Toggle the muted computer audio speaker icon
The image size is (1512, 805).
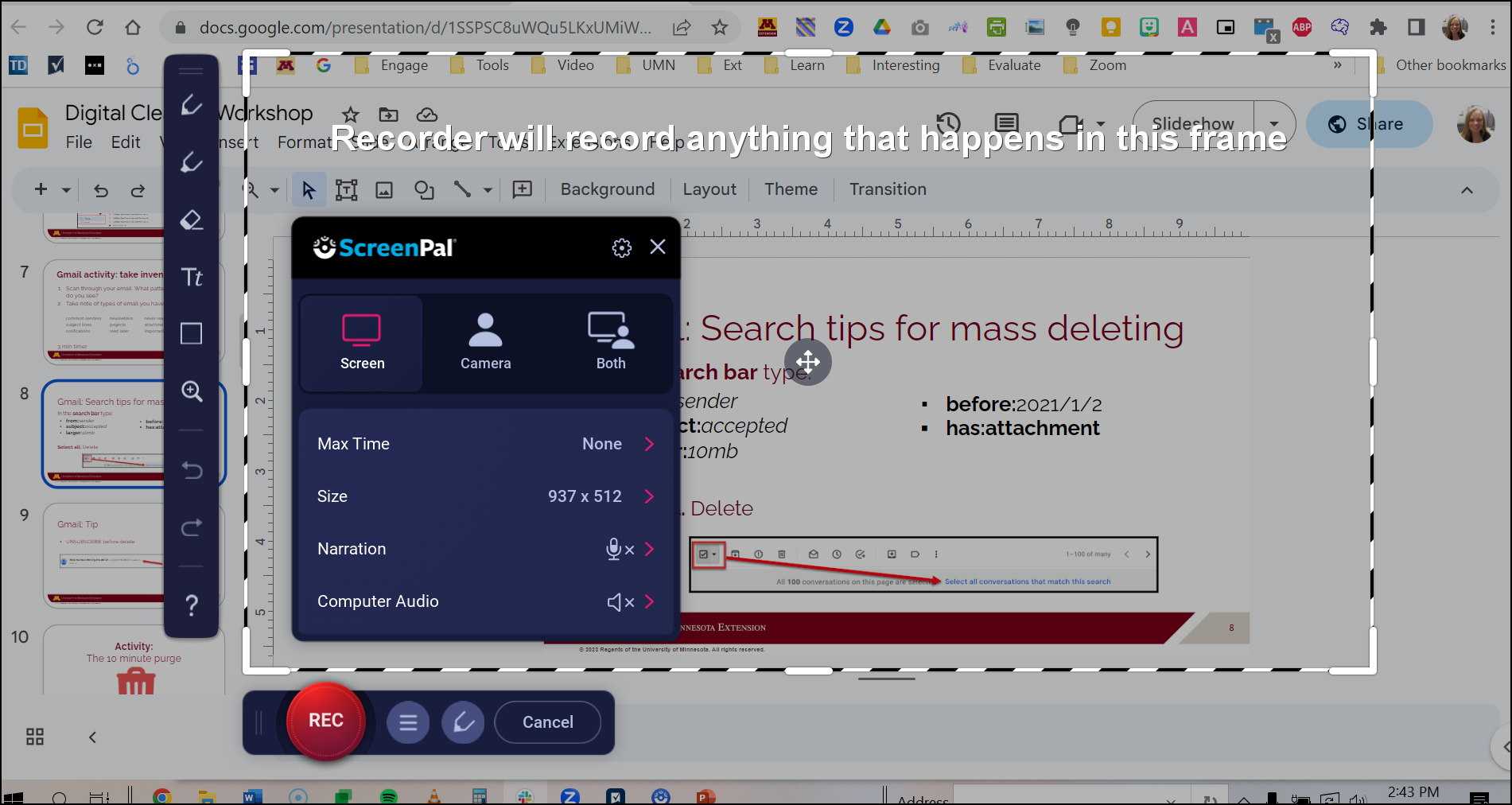(x=620, y=602)
